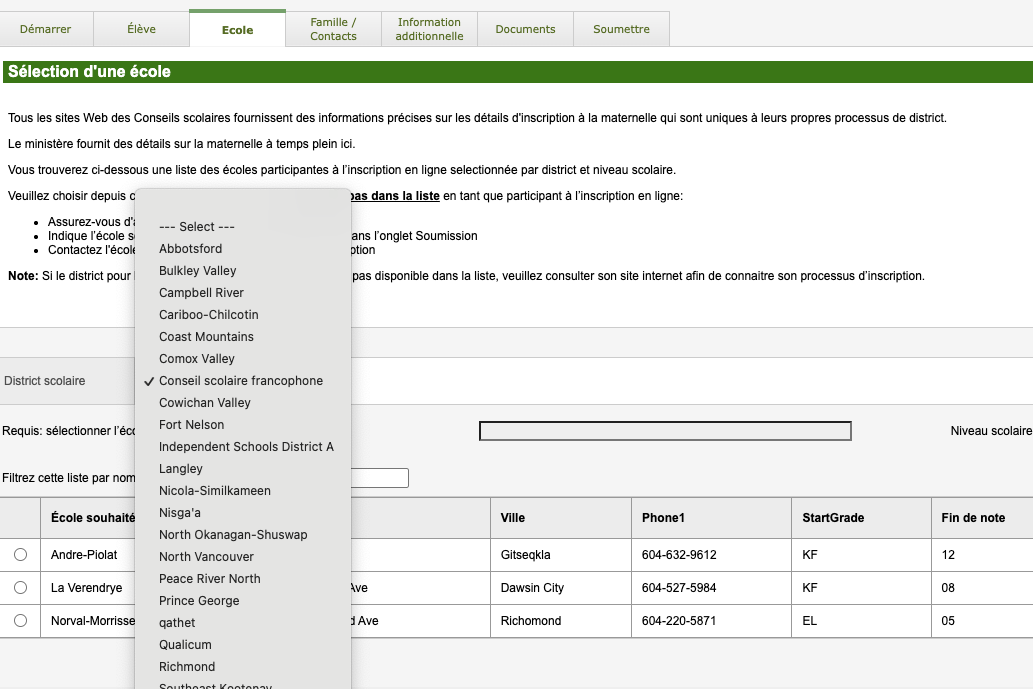The width and height of the screenshot is (1033, 689).
Task: Choose Prince George school district
Action: (x=199, y=601)
